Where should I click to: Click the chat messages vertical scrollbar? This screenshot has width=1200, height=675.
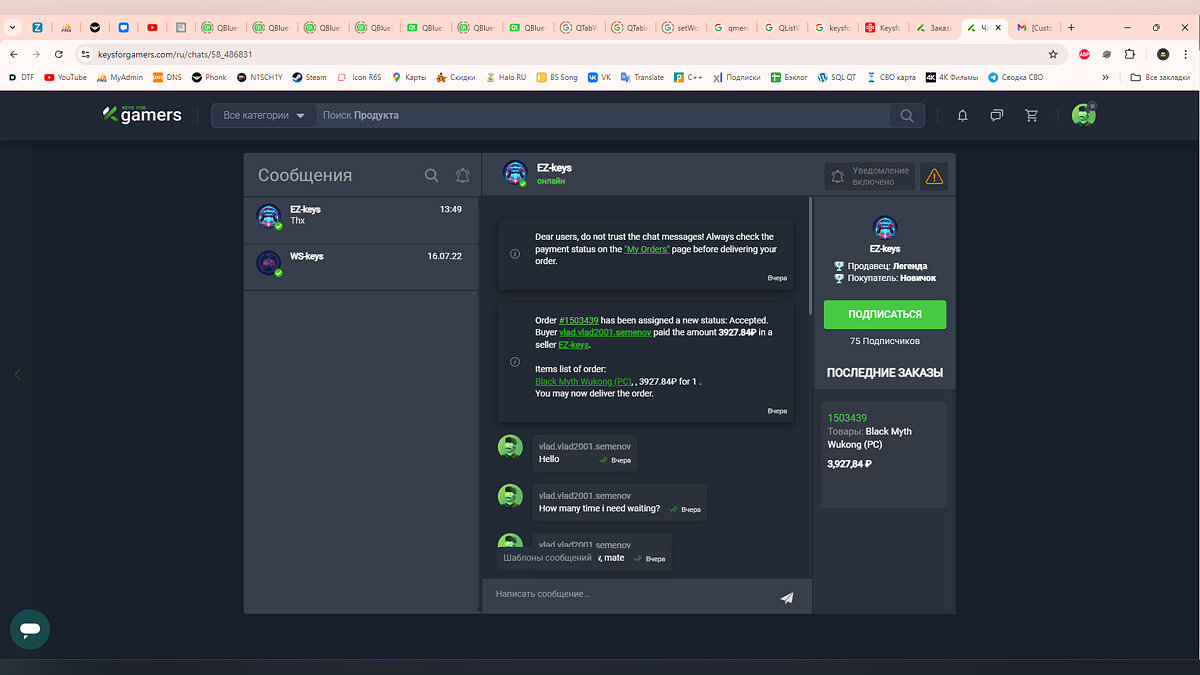point(810,250)
